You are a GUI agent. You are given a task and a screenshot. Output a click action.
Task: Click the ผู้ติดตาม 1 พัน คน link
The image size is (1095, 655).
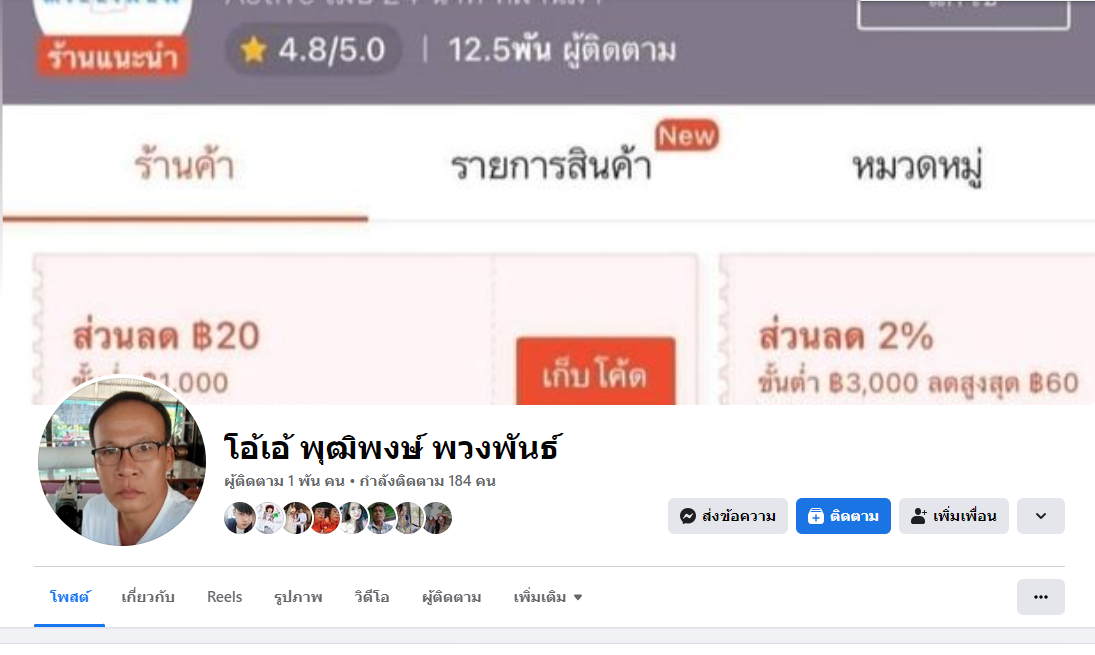pyautogui.click(x=284, y=481)
